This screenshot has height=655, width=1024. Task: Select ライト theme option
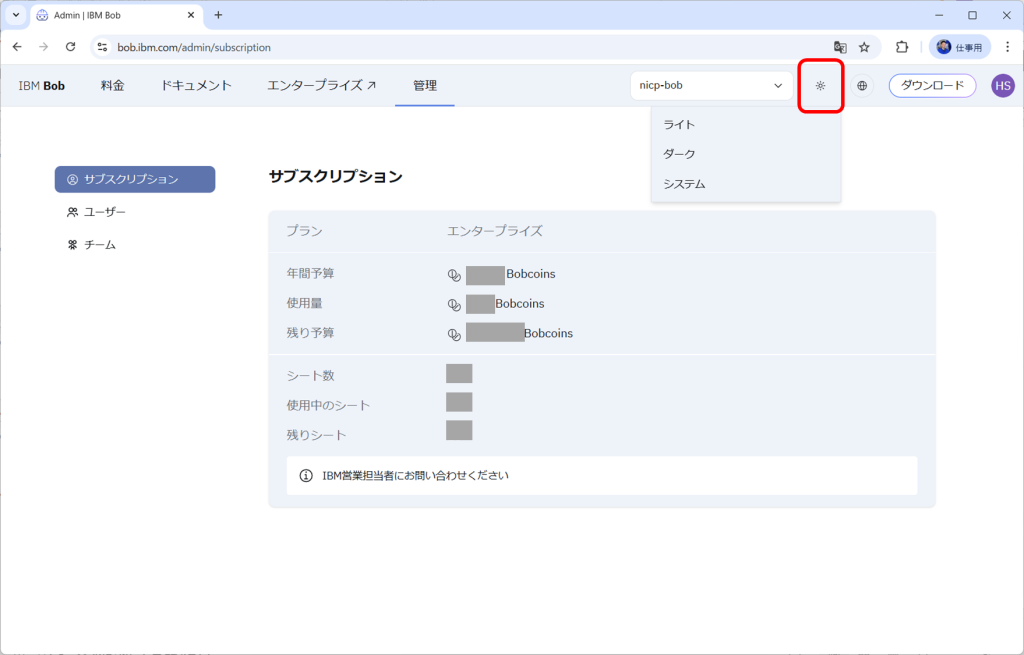click(x=746, y=124)
